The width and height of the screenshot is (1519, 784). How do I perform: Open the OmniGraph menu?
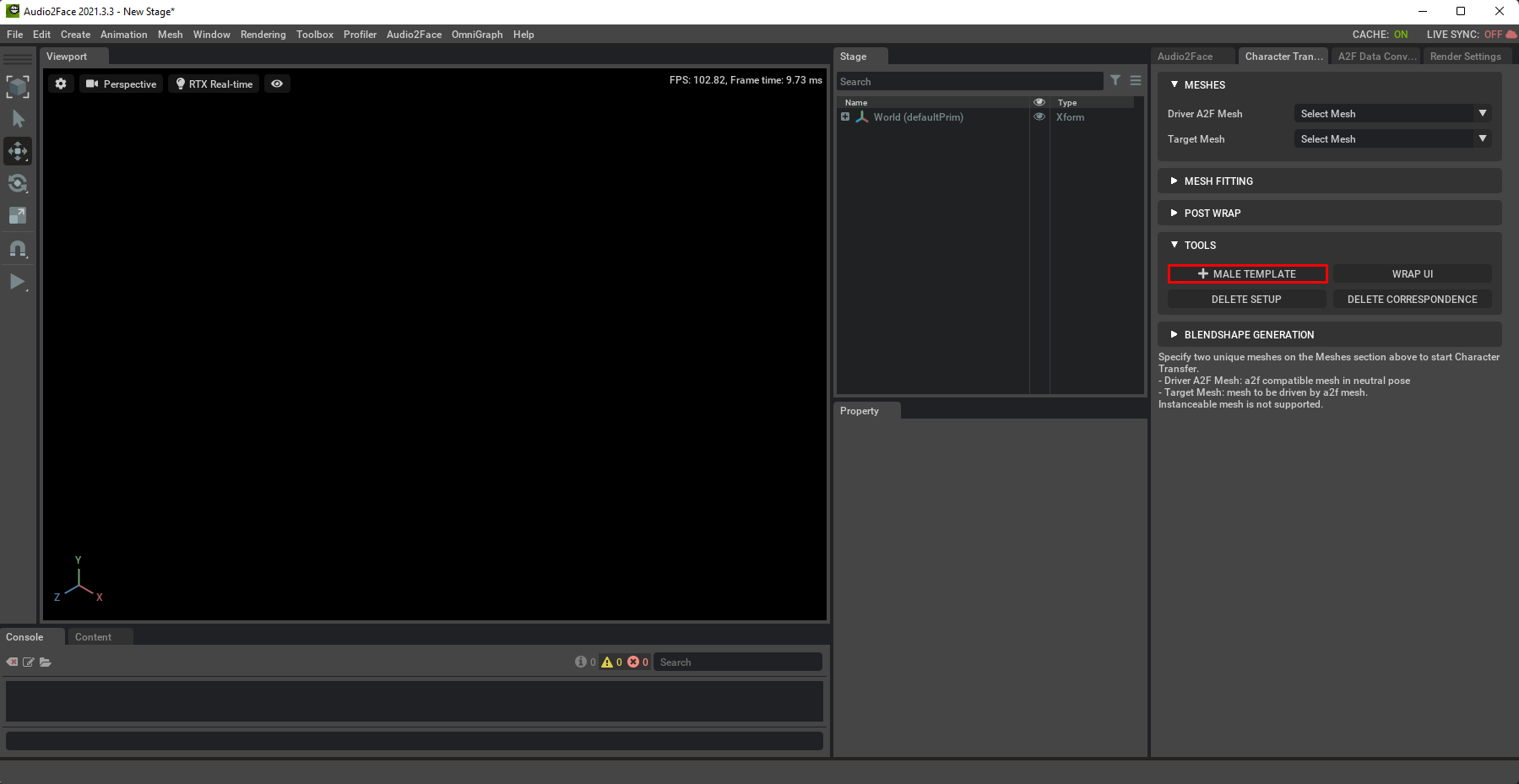pos(476,35)
